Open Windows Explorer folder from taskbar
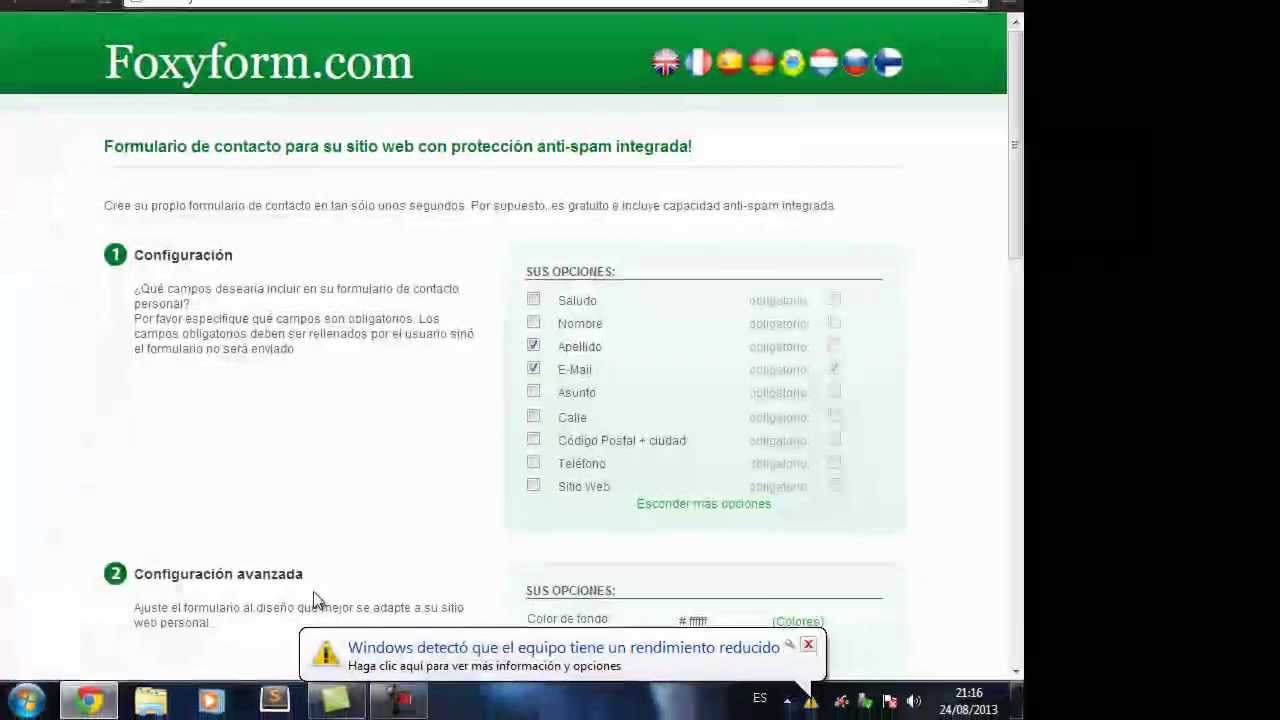The width and height of the screenshot is (1280, 720). [x=151, y=700]
